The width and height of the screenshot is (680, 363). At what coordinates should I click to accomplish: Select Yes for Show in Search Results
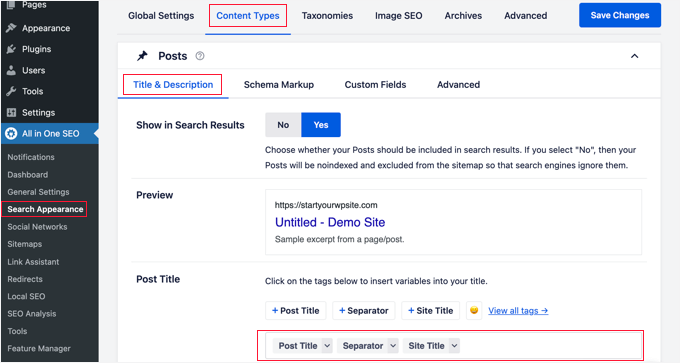click(x=321, y=125)
